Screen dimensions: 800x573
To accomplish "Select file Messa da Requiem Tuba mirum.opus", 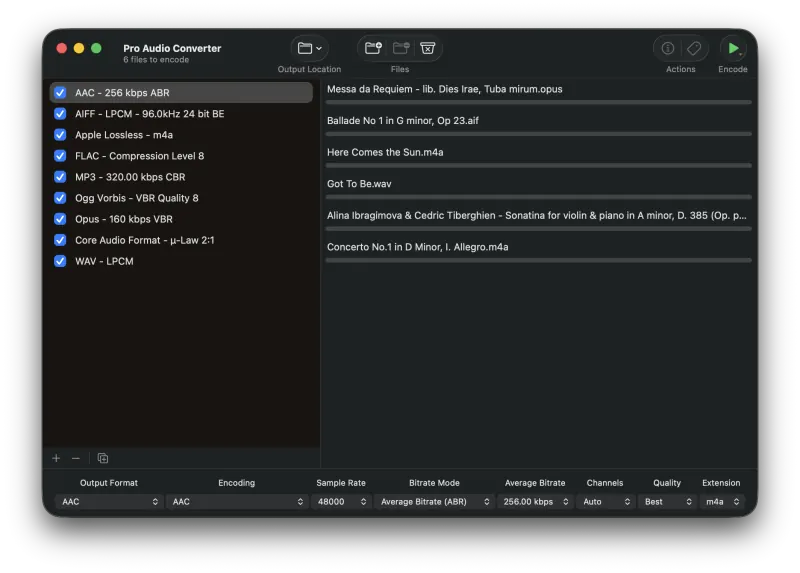I will (x=538, y=93).
